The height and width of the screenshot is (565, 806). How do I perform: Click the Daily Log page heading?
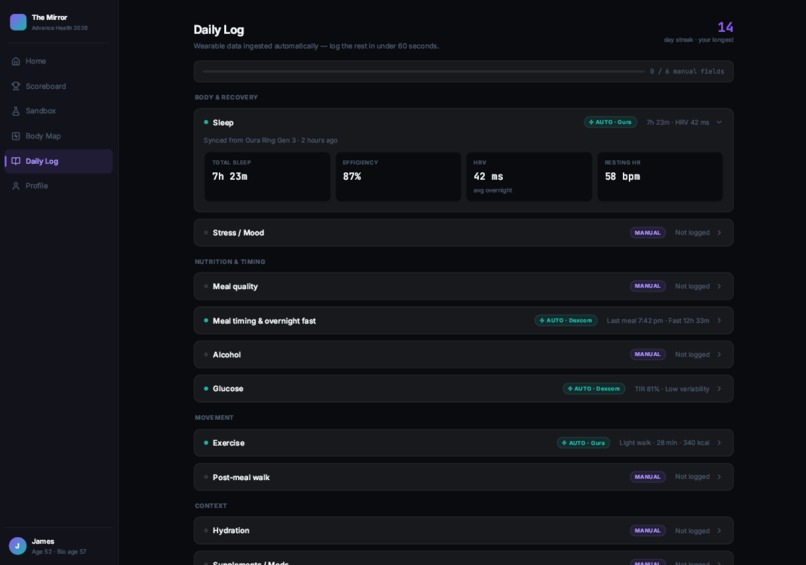click(218, 30)
